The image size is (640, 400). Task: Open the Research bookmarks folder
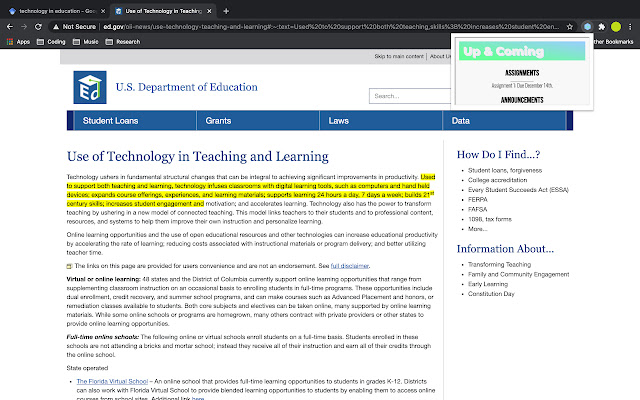coord(123,42)
